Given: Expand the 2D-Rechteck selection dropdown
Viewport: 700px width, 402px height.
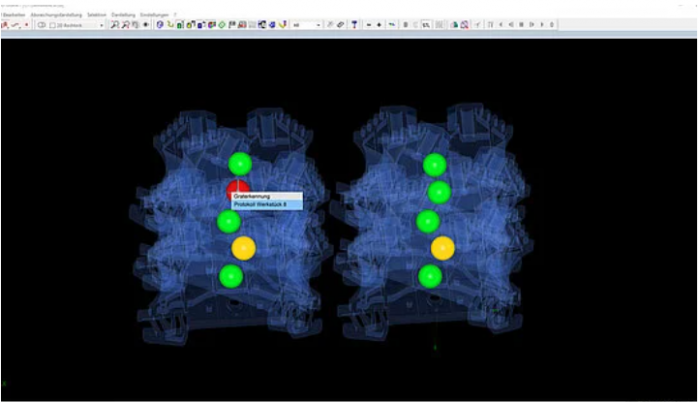Looking at the screenshot, I should point(101,24).
